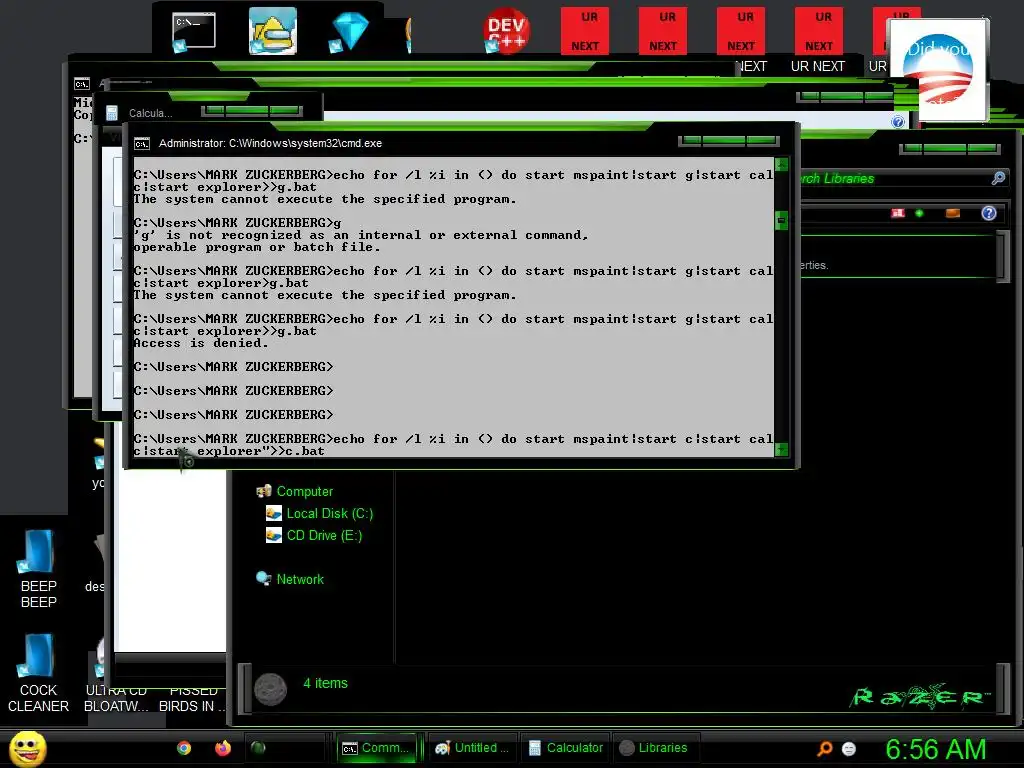Open the Start menu with the smiley button
Screen dimensions: 1024x768
(x=27, y=748)
